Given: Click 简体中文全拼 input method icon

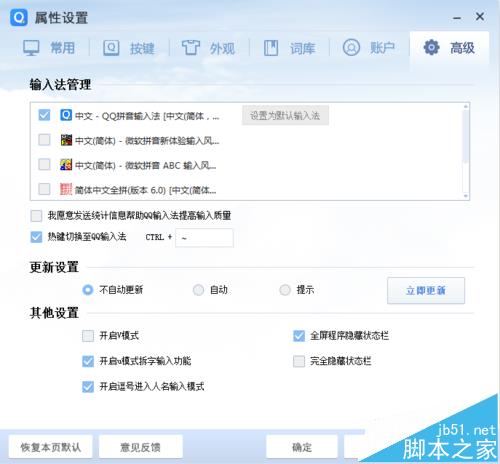Looking at the screenshot, I should coord(66,189).
